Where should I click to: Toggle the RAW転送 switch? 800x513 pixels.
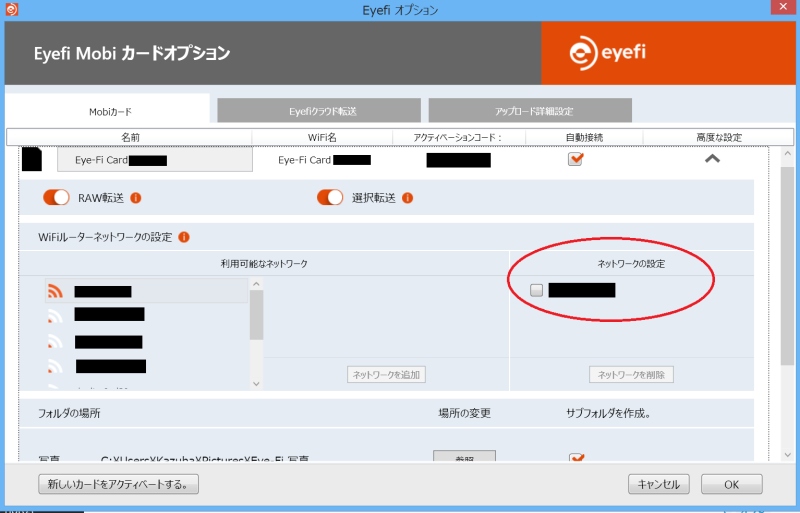tap(56, 198)
